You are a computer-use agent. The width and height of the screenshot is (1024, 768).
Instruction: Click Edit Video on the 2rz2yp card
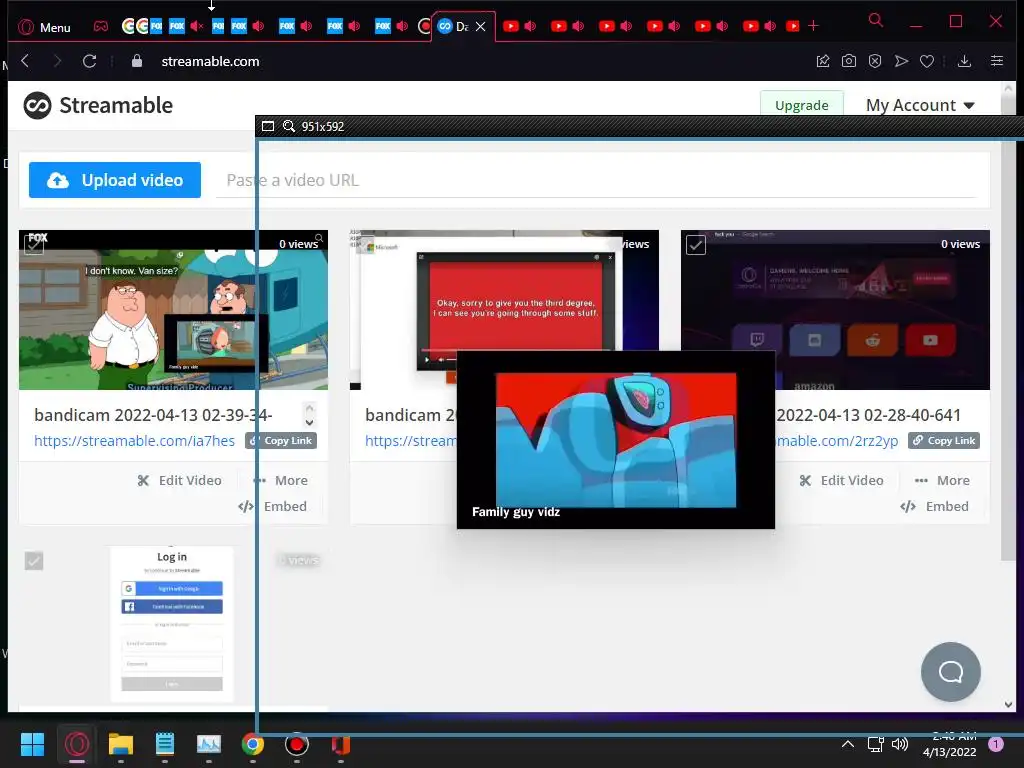[841, 481]
